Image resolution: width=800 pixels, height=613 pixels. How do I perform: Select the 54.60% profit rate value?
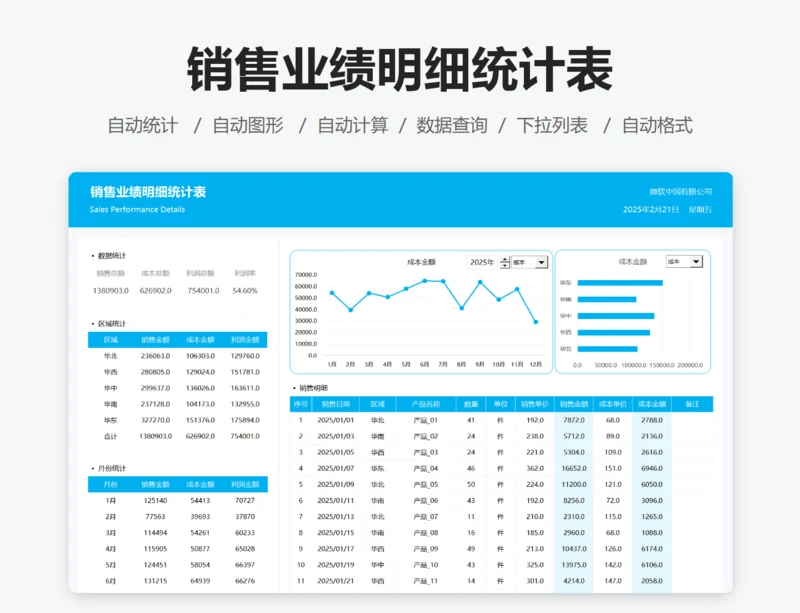pyautogui.click(x=245, y=290)
